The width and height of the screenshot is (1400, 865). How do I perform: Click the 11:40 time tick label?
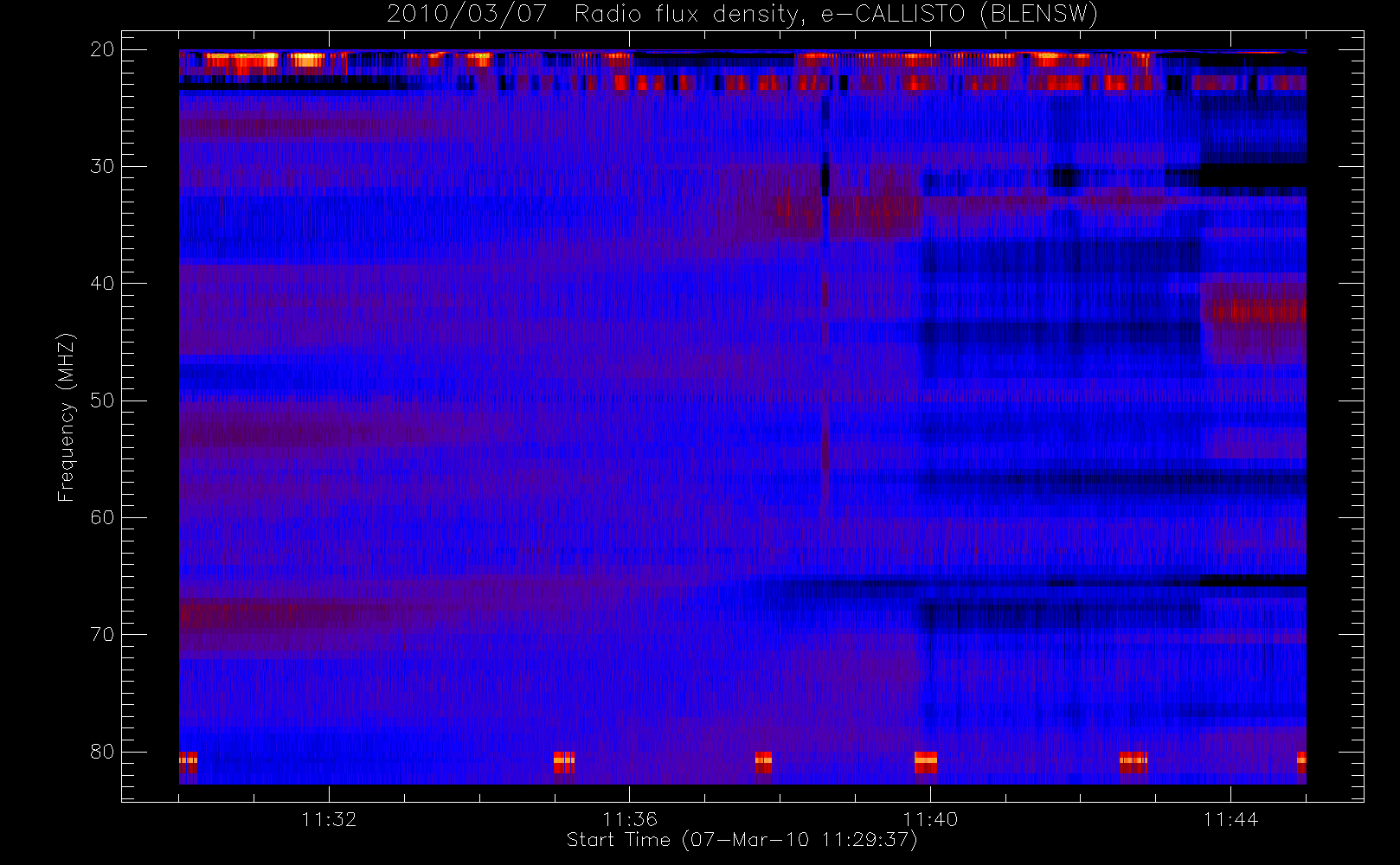930,819
